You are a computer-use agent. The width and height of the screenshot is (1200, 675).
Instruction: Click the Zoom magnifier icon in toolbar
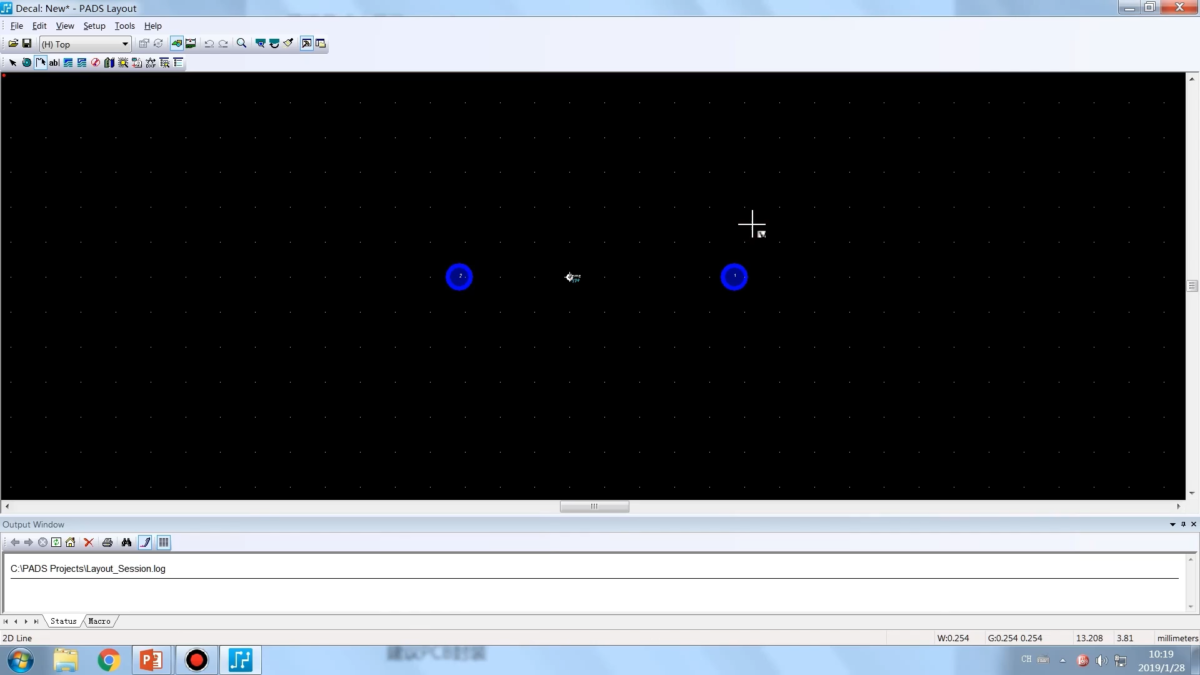(241, 44)
